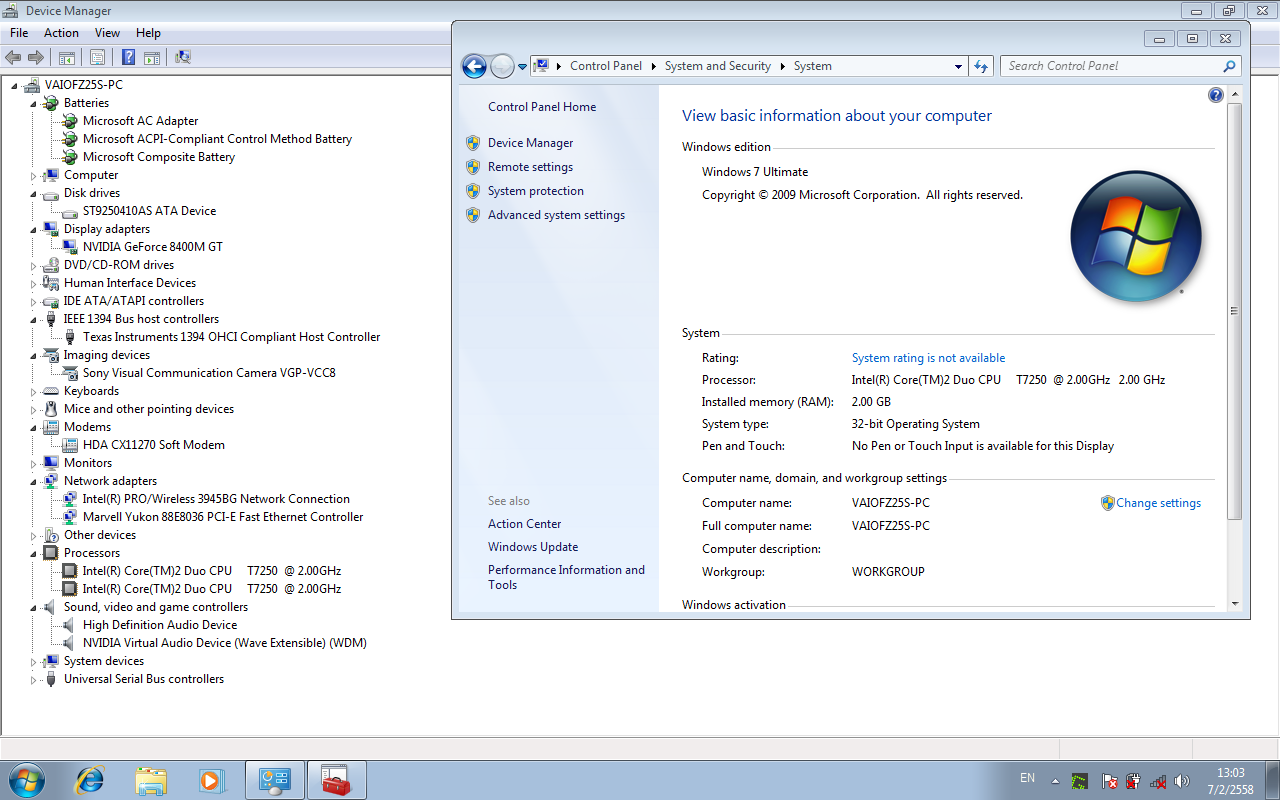The width and height of the screenshot is (1280, 800).
Task: Show hidden tray icons arrow
Action: (1055, 780)
